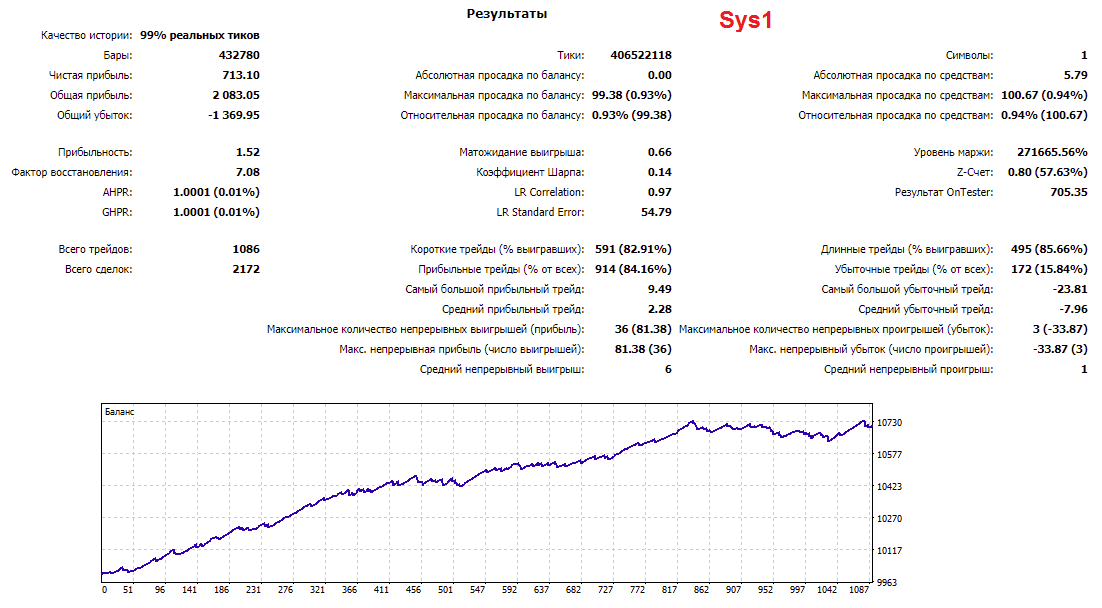Click the Общий убыток value -1 369.95

[x=234, y=115]
